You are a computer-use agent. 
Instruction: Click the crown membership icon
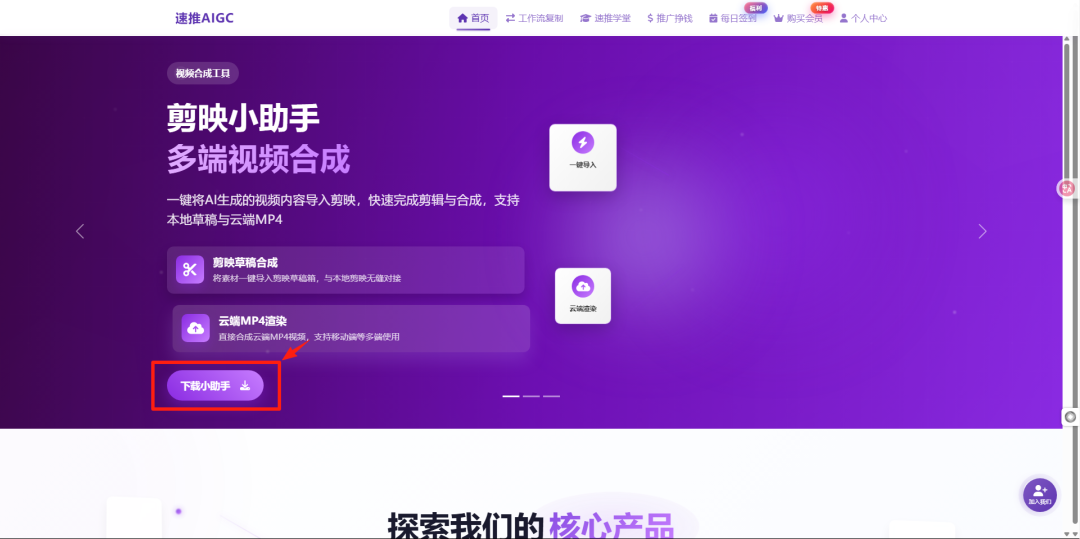coord(779,19)
